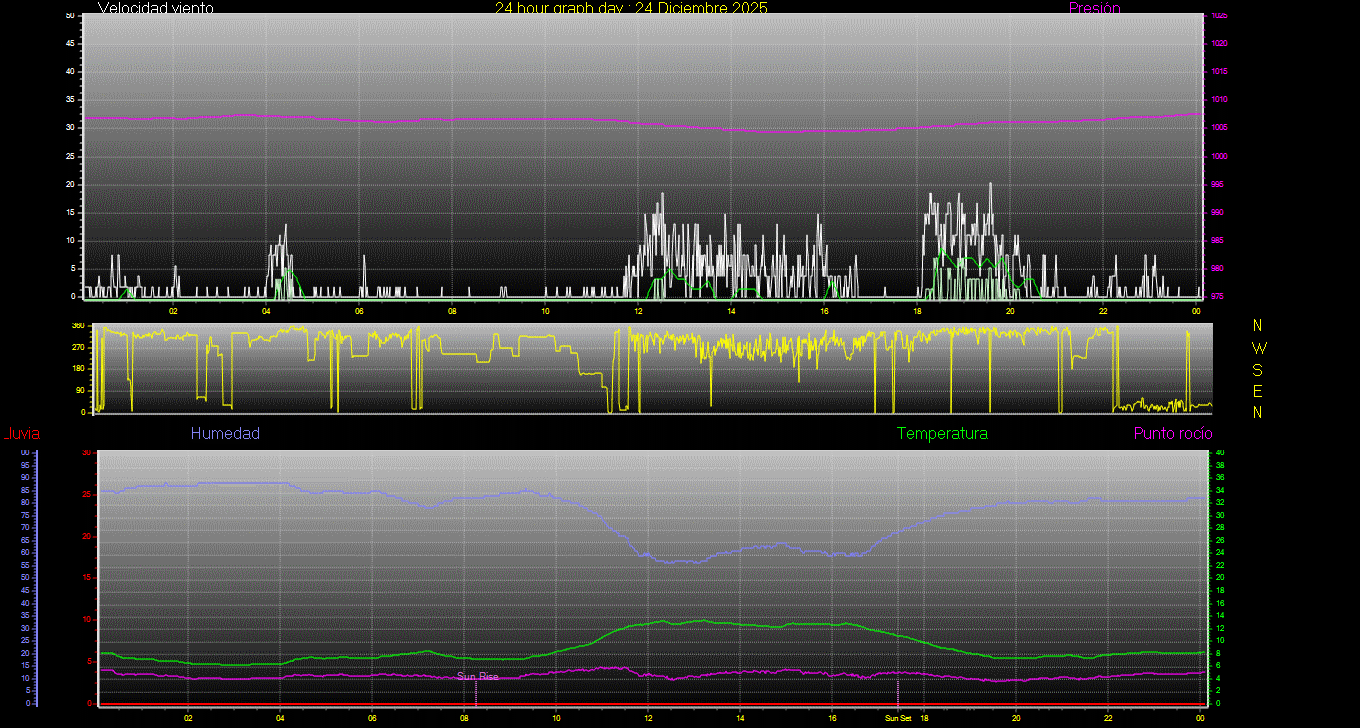Click hour 20 tick on humidity chart axis
Viewport: 1360px width, 728px height.
pyautogui.click(x=1016, y=718)
